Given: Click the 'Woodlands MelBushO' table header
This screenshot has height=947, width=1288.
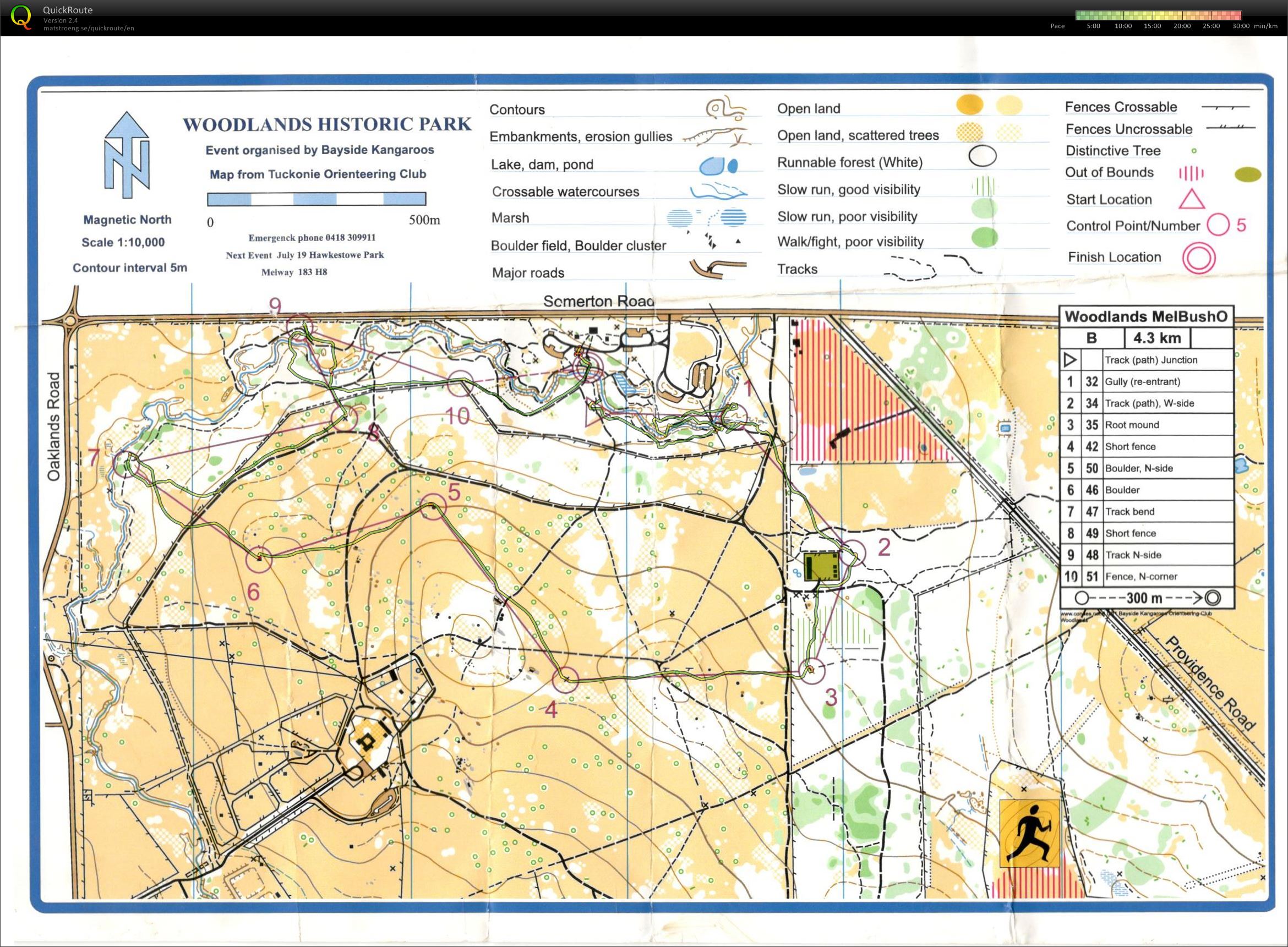Looking at the screenshot, I should coord(1147,317).
